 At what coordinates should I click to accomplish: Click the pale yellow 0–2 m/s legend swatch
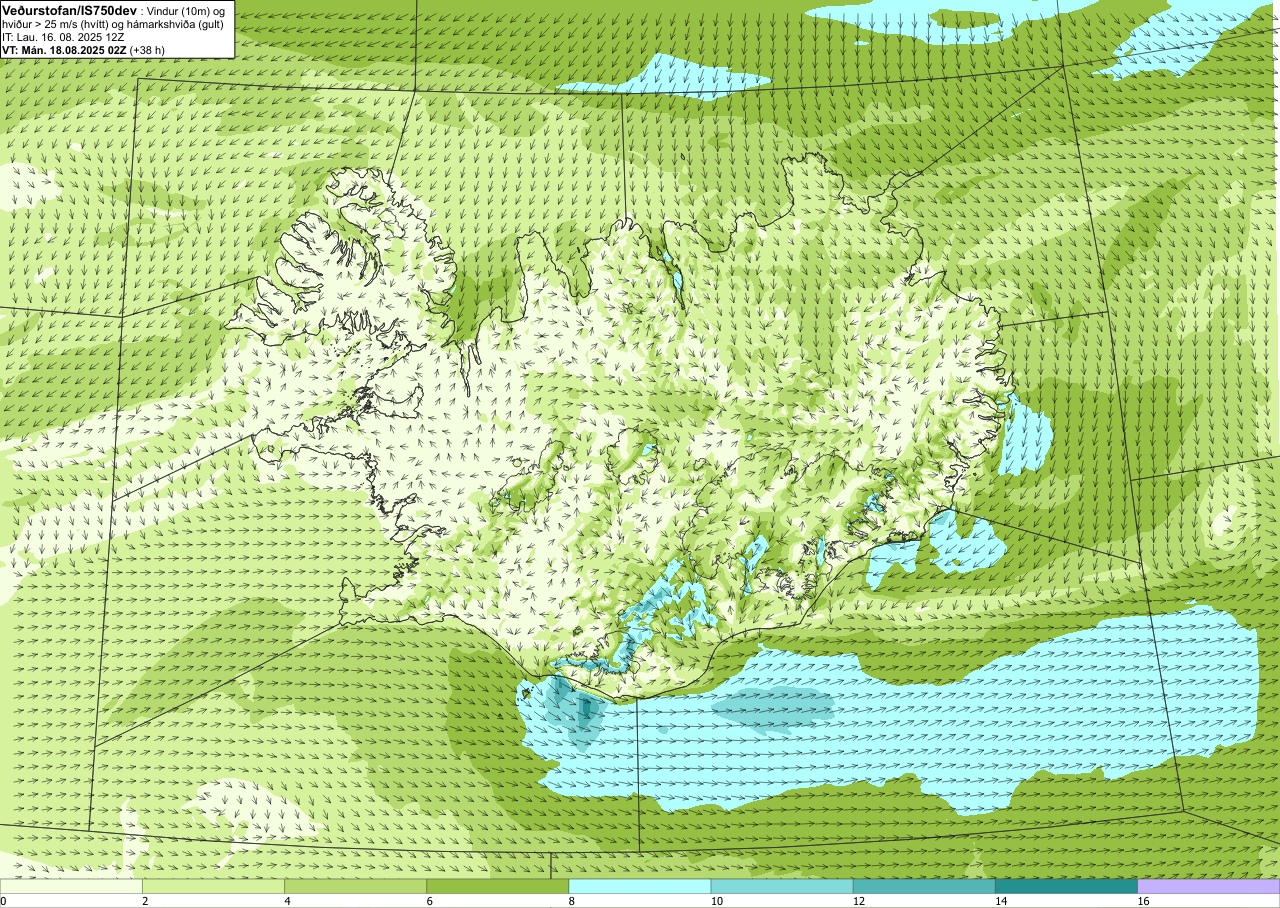click(x=71, y=886)
